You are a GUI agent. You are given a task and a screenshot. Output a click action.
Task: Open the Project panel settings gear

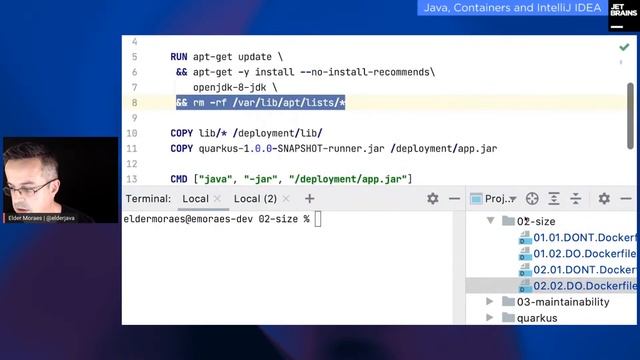(604, 199)
